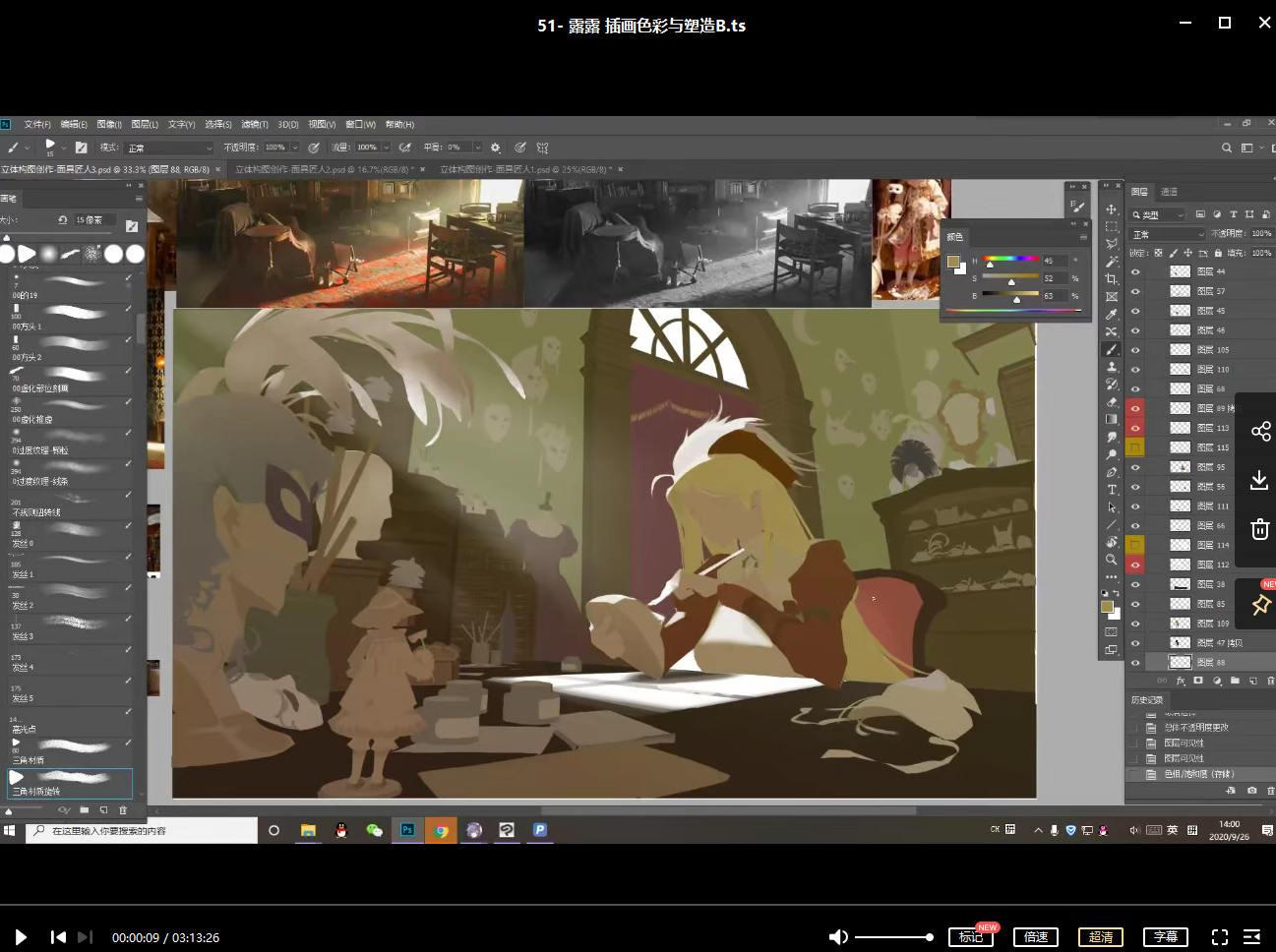This screenshot has width=1276, height=952.
Task: Open smoothing options gear icon
Action: 495,148
